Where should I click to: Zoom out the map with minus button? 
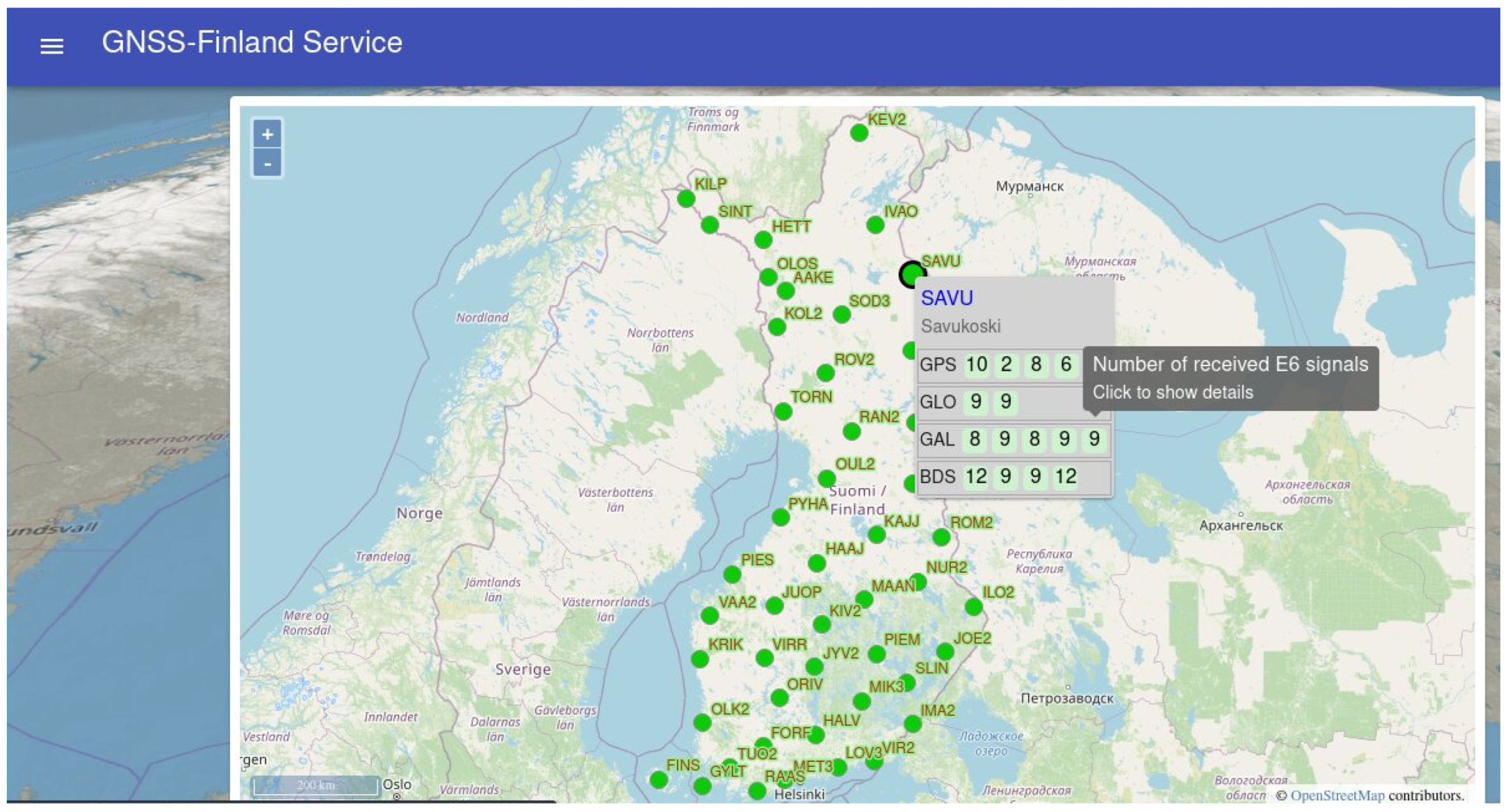[x=267, y=163]
